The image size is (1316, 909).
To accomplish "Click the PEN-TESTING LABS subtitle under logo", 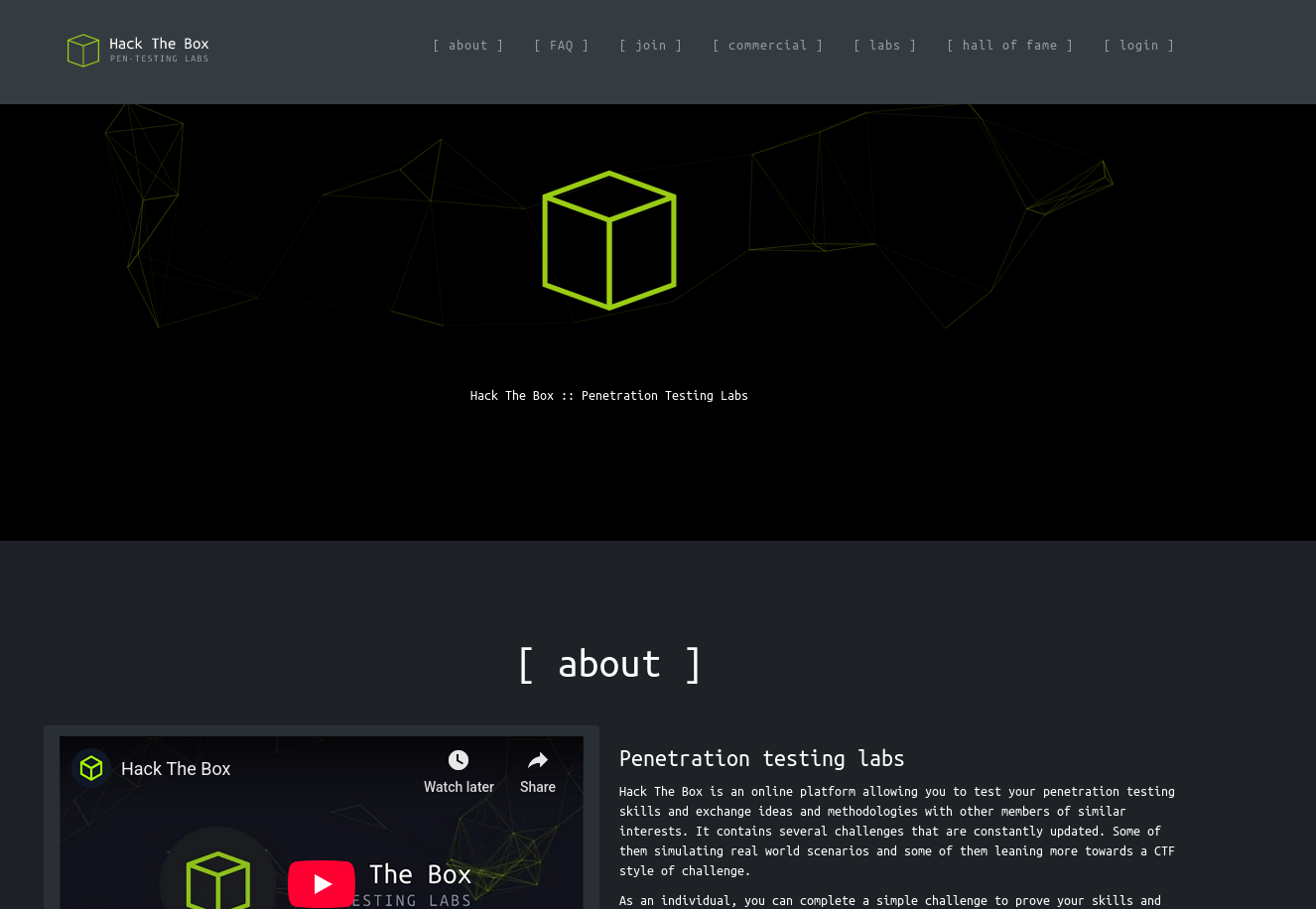I will tap(159, 60).
